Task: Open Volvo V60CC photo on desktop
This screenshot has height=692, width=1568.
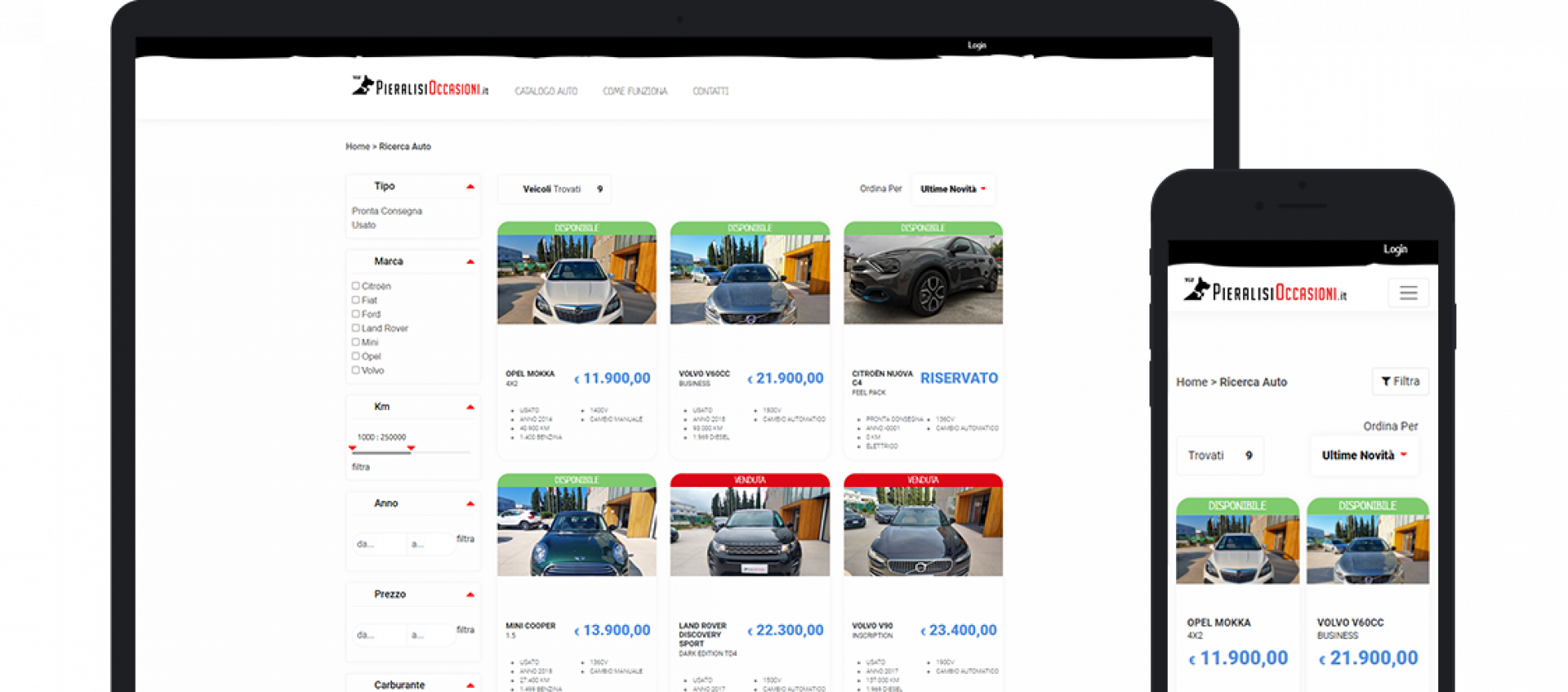Action: pyautogui.click(x=750, y=279)
